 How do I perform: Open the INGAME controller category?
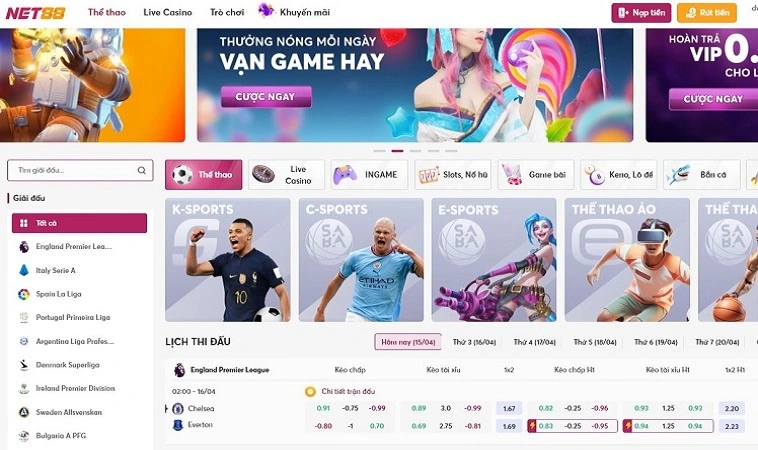point(369,174)
